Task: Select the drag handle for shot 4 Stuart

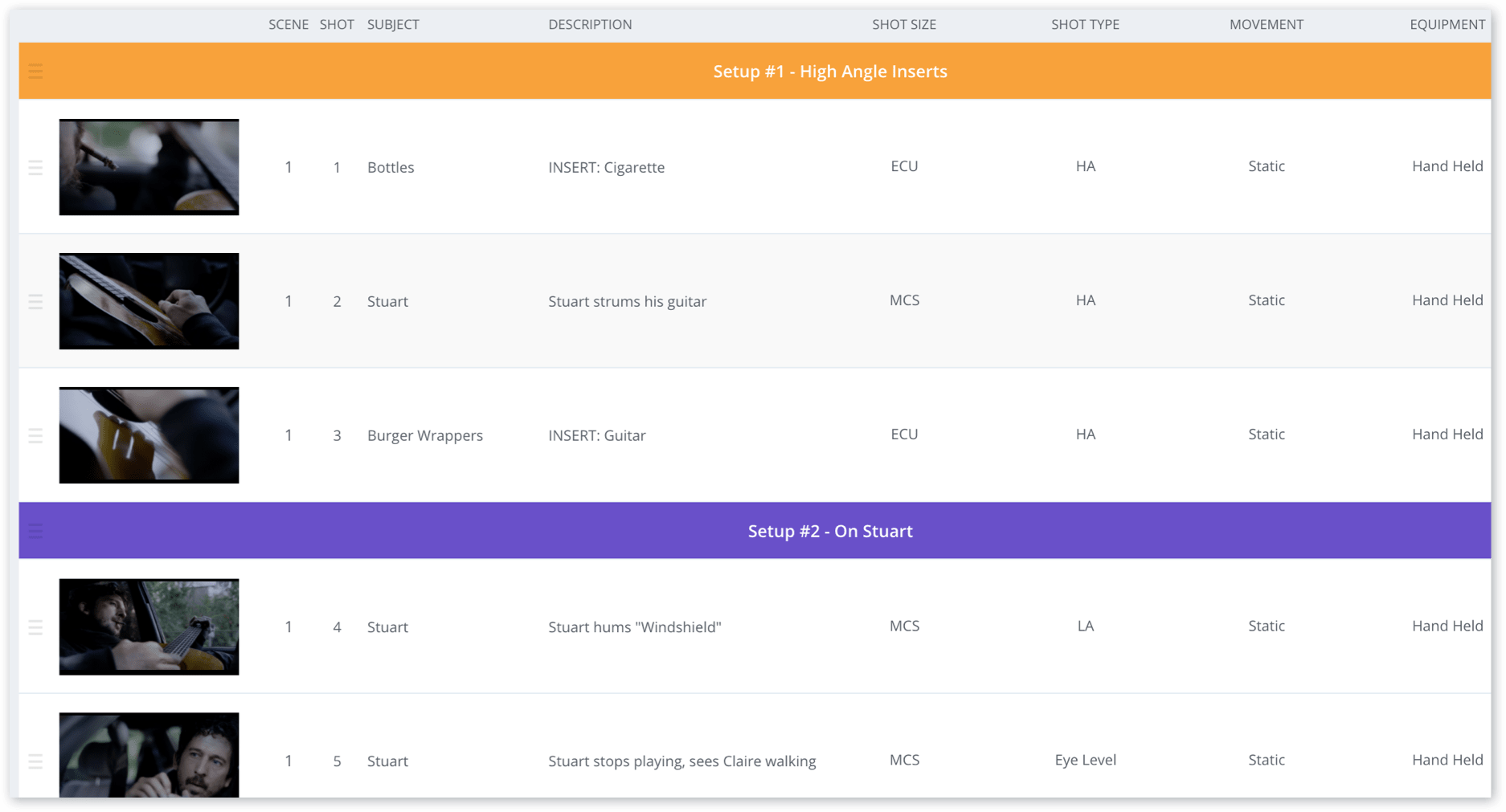Action: [x=35, y=627]
